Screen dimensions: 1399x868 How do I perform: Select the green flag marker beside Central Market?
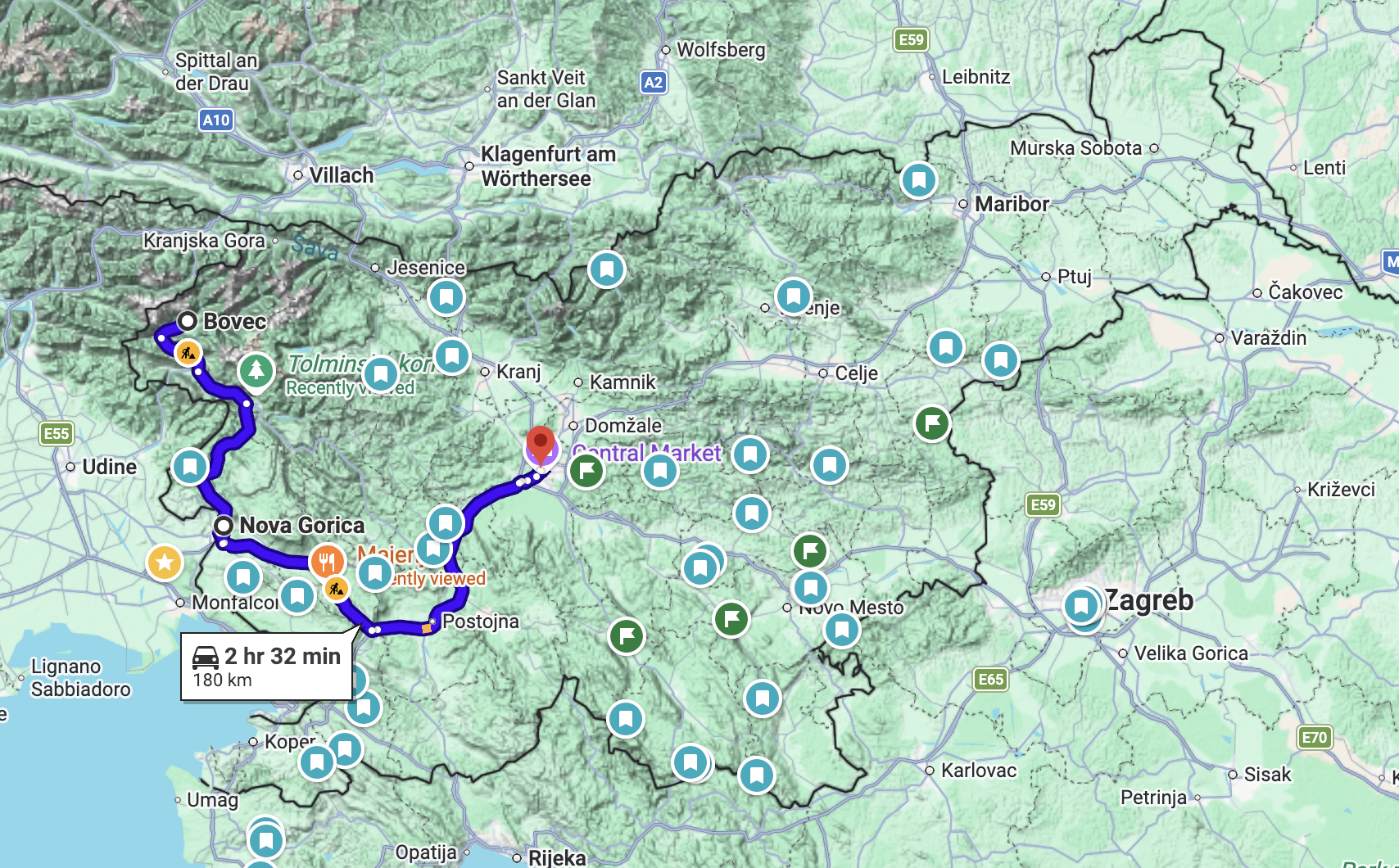(x=586, y=471)
